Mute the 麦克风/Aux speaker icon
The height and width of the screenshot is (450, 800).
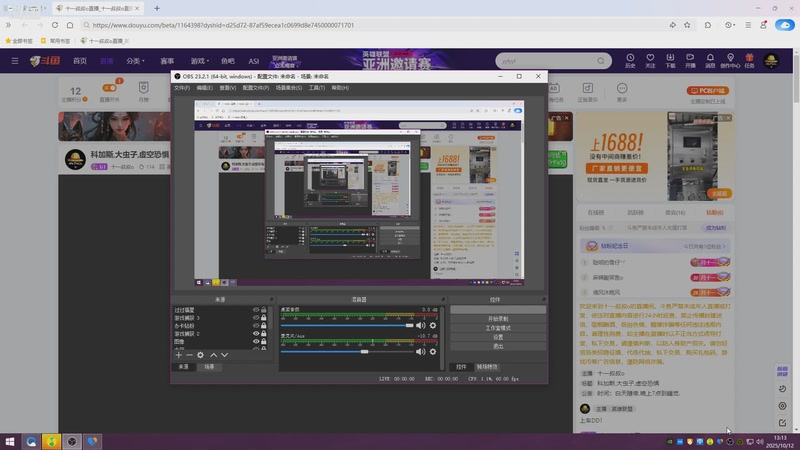tap(420, 352)
